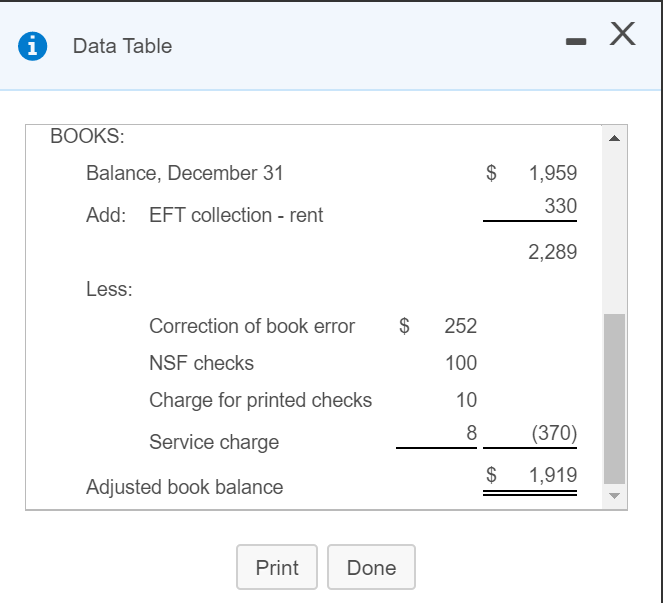
Task: Click the 'NSF checks' label
Action: (201, 363)
